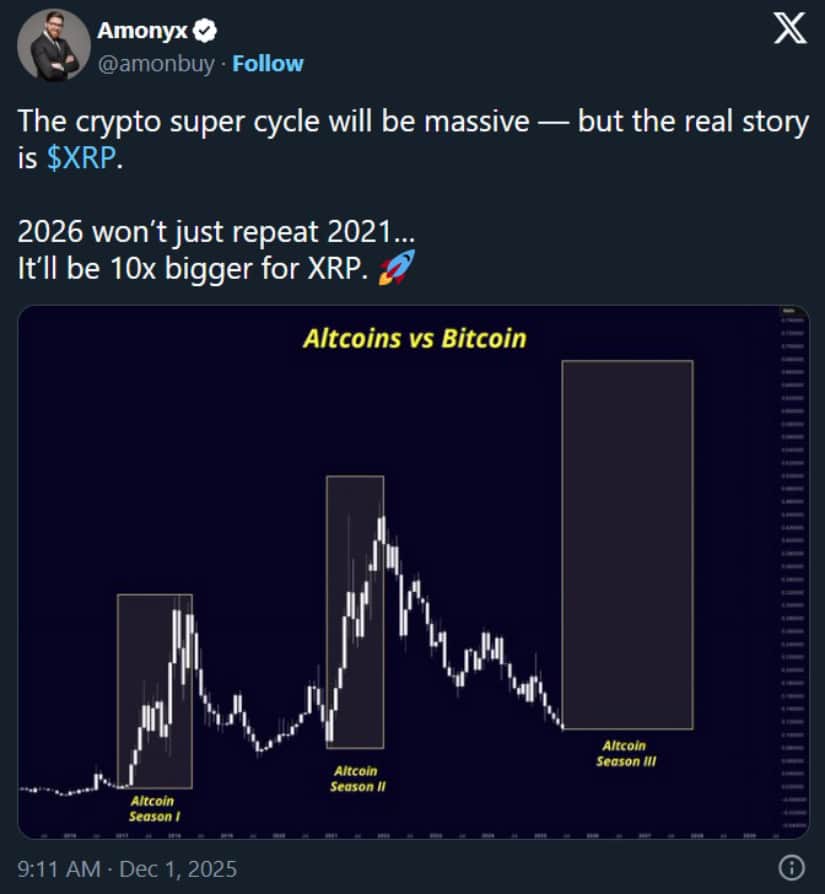Click the candlestick peak in Altcoin Season II
Viewport: 825px width, 894px height.
click(383, 520)
